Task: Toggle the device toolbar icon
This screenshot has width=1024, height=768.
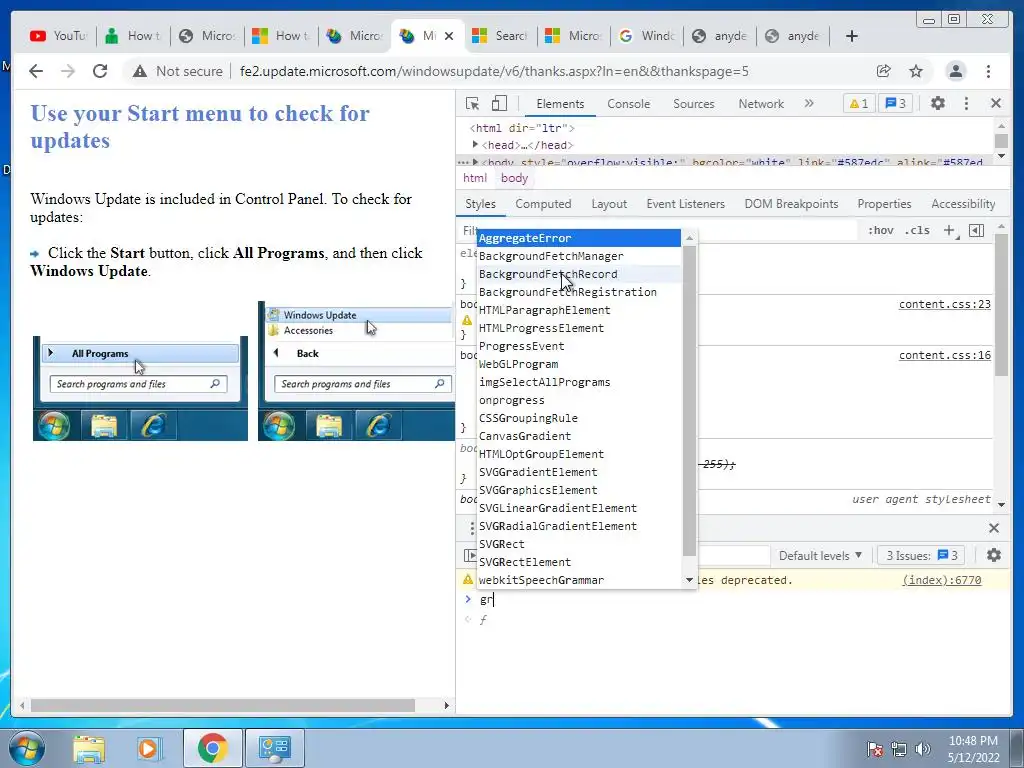Action: (500, 103)
